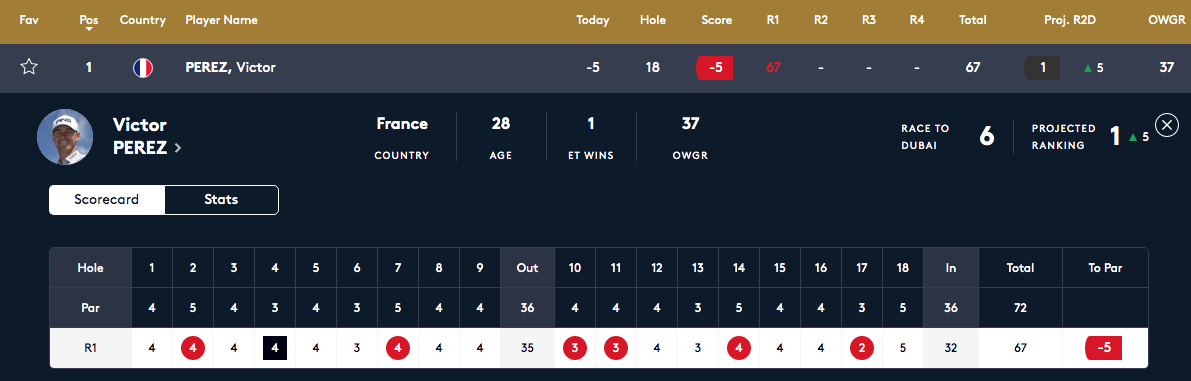Viewport: 1191px width, 381px height.
Task: Switch to the Stats tab
Action: [221, 200]
